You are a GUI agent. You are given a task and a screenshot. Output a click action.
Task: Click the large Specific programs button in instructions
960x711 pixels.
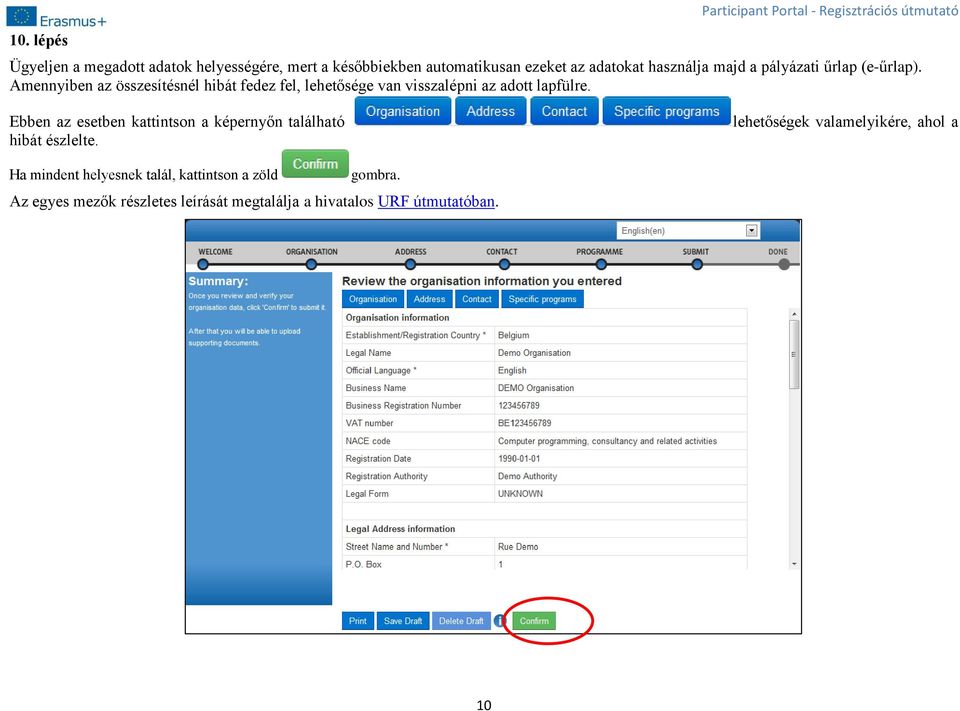tap(667, 111)
